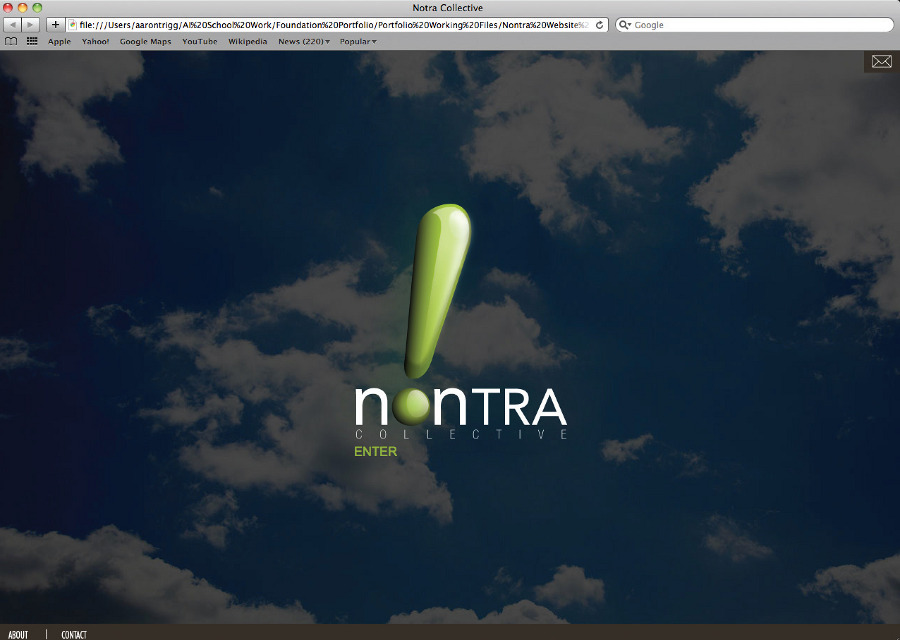Image resolution: width=900 pixels, height=640 pixels.
Task: Click the reload icon in the address bar
Action: (599, 24)
